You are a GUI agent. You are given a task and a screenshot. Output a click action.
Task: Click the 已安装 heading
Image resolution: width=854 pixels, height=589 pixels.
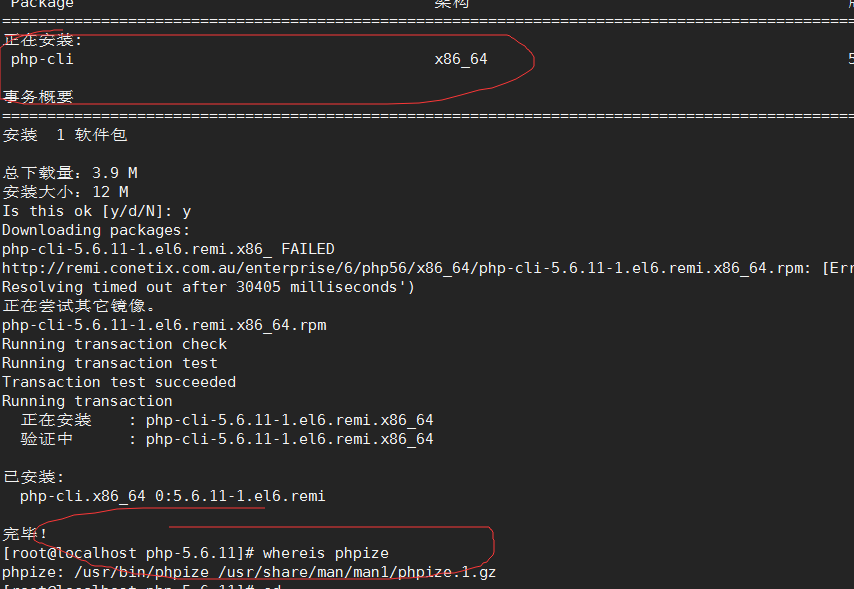(34, 477)
